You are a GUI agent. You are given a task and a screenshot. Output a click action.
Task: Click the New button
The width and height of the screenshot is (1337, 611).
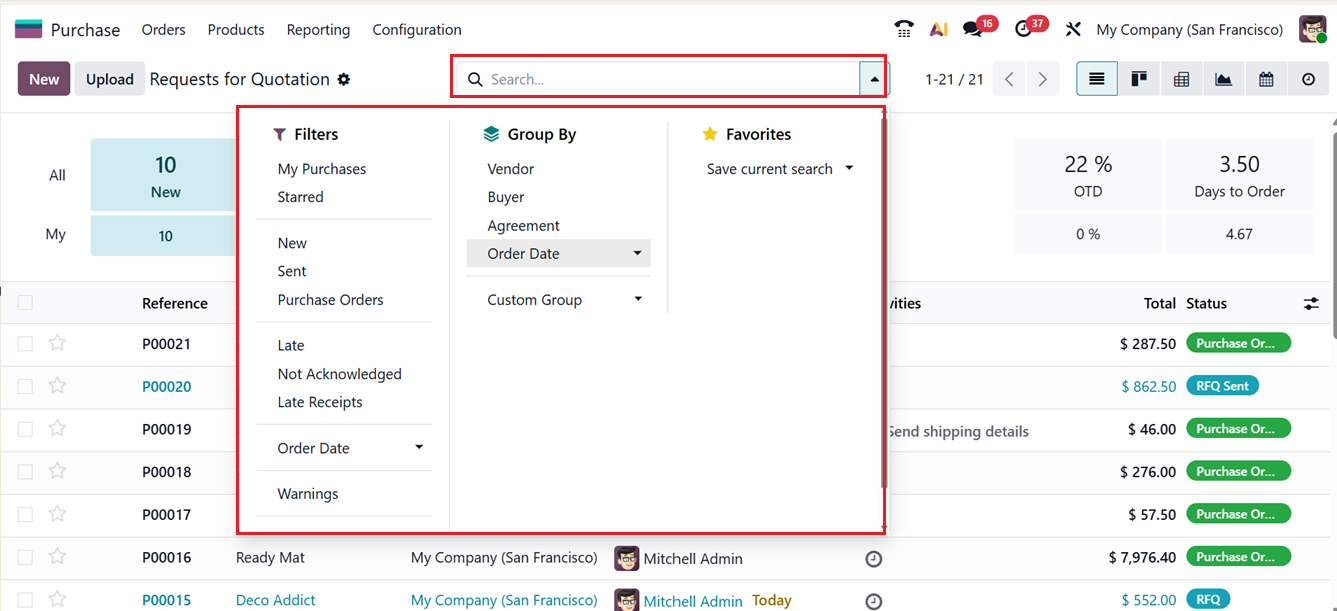click(x=44, y=79)
